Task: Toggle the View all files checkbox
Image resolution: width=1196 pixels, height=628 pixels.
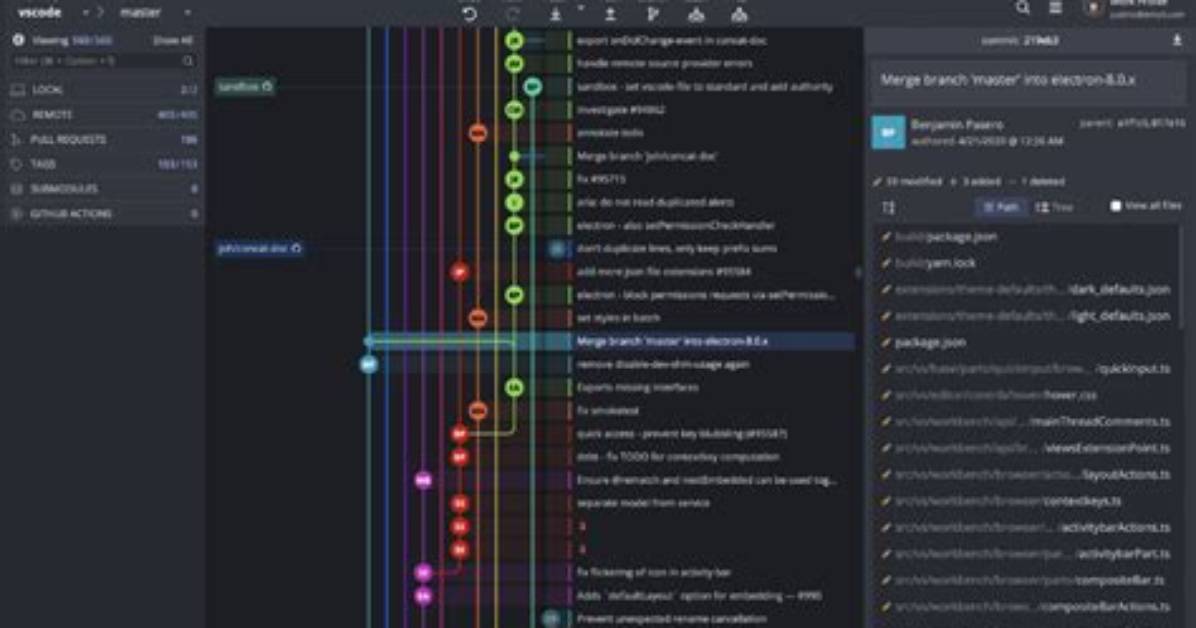Action: click(1116, 206)
